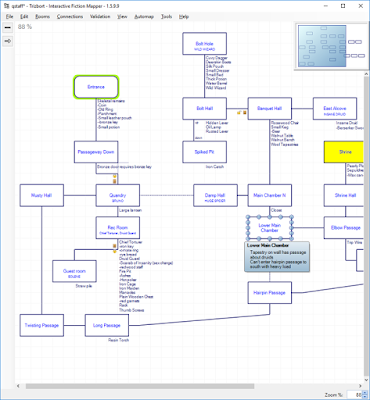This screenshot has height=400, width=370.
Task: Open the Validation menu
Action: [100, 16]
